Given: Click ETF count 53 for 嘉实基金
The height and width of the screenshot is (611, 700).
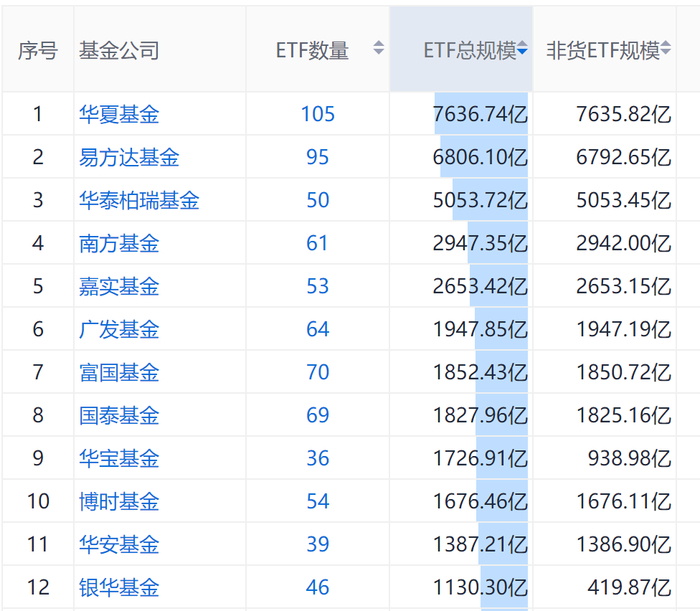Looking at the screenshot, I should 317,286.
